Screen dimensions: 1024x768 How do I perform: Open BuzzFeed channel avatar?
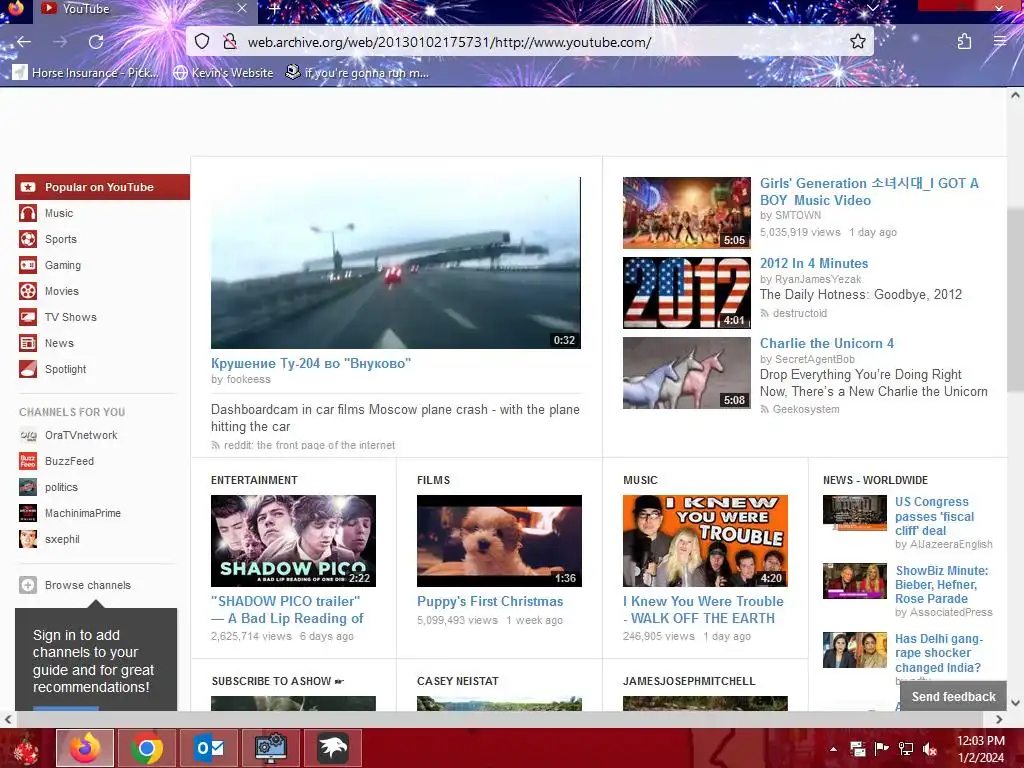pos(27,461)
